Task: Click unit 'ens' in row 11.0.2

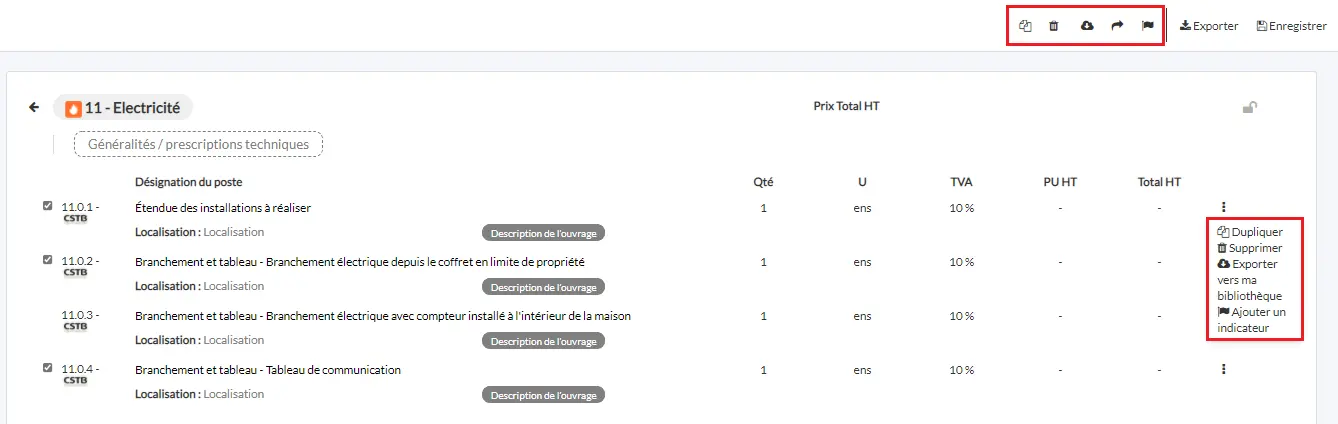Action: pyautogui.click(x=862, y=262)
